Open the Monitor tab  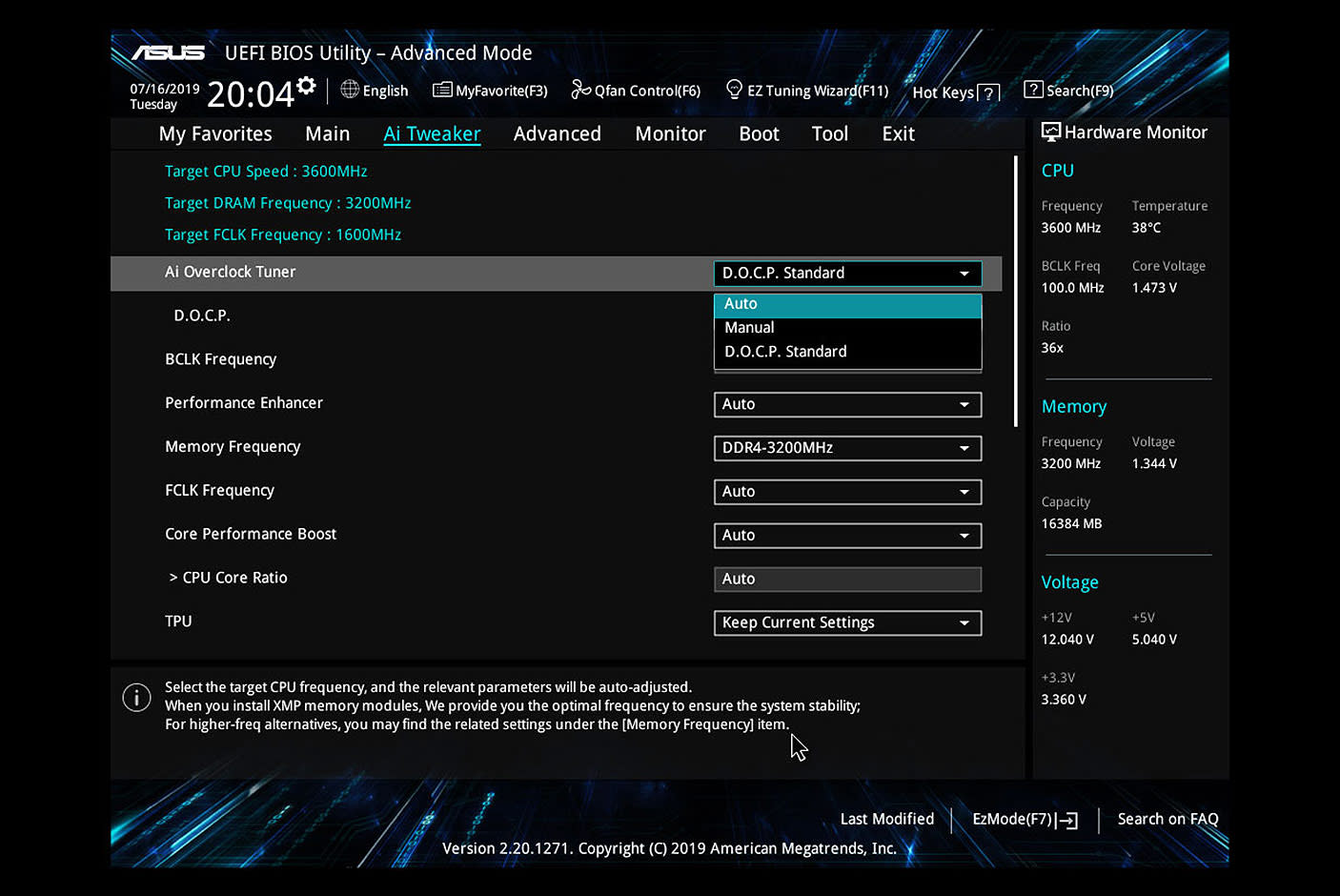coord(670,134)
